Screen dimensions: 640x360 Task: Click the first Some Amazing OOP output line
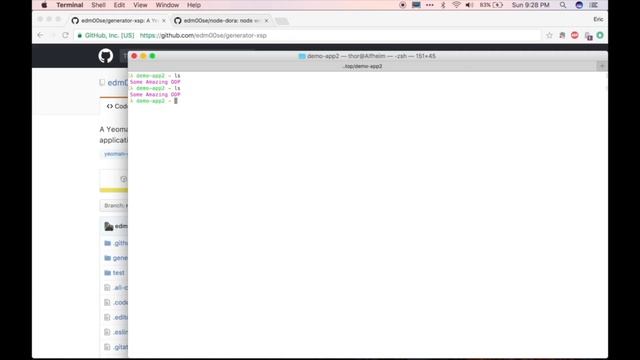155,82
